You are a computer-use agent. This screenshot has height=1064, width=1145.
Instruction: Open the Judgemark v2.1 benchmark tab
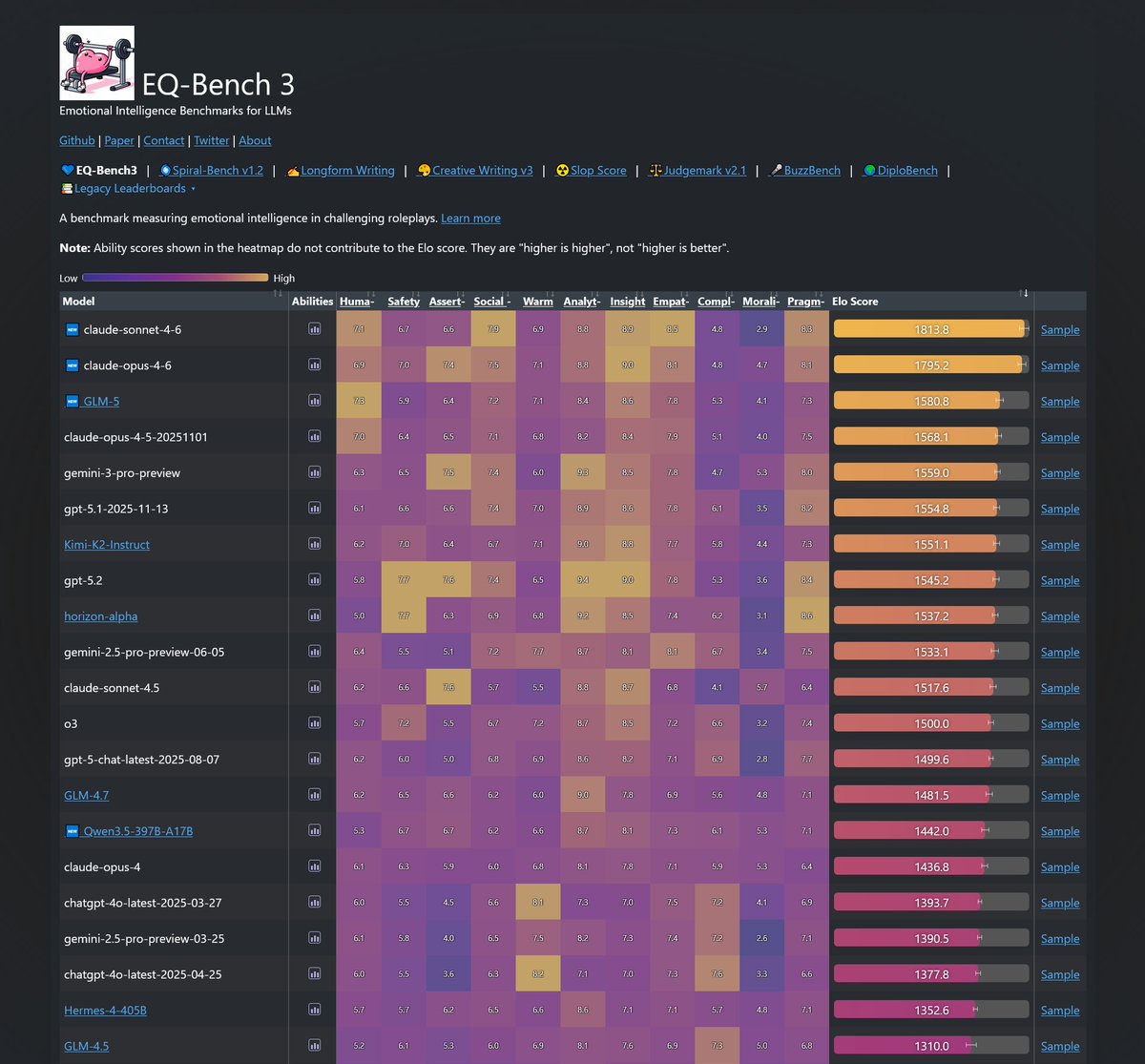pos(703,170)
